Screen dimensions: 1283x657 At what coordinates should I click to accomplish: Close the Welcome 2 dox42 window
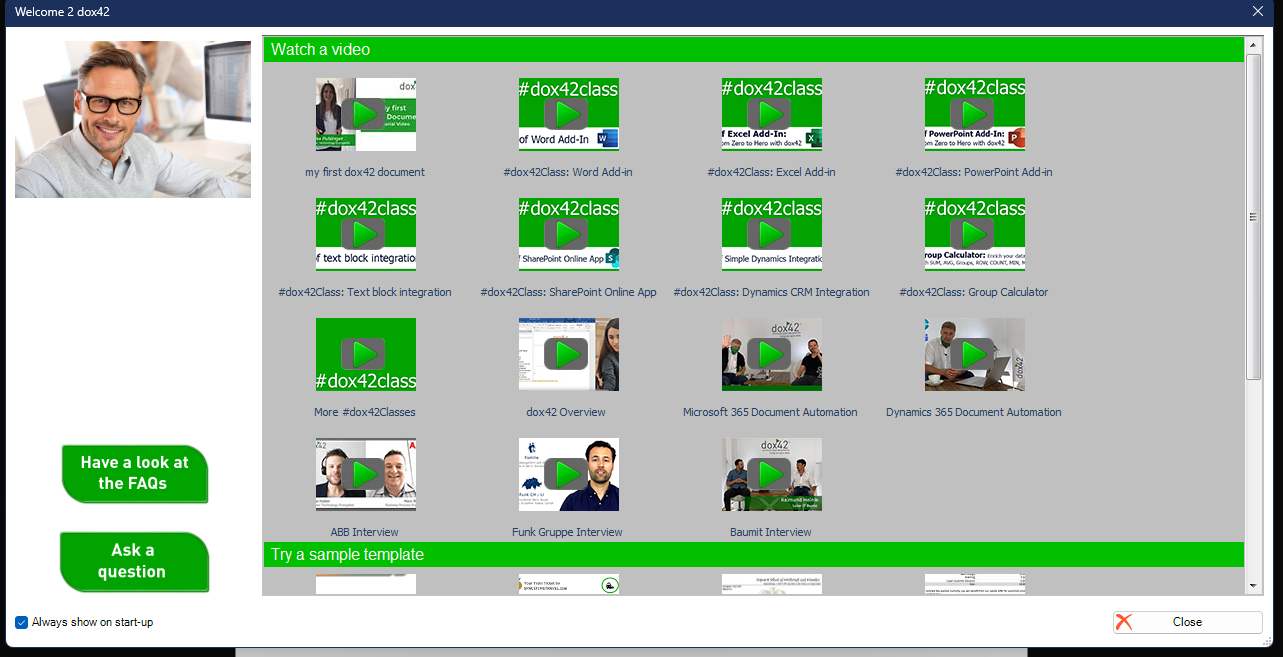pyautogui.click(x=1258, y=11)
